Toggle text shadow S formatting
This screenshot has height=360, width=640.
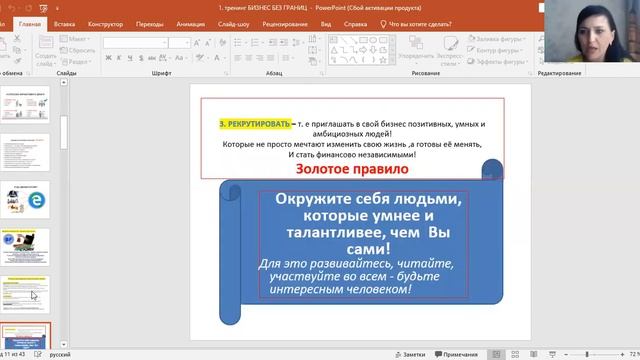pos(141,58)
